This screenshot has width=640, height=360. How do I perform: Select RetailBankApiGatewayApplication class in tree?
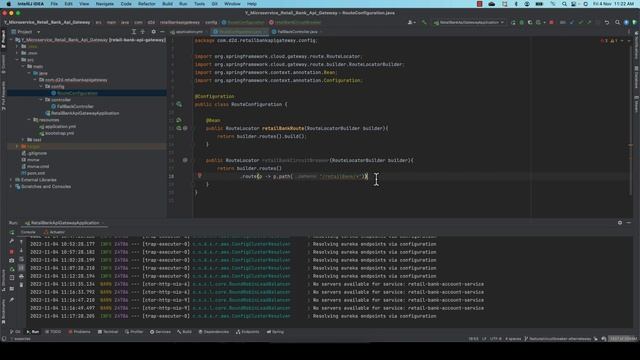[82, 113]
